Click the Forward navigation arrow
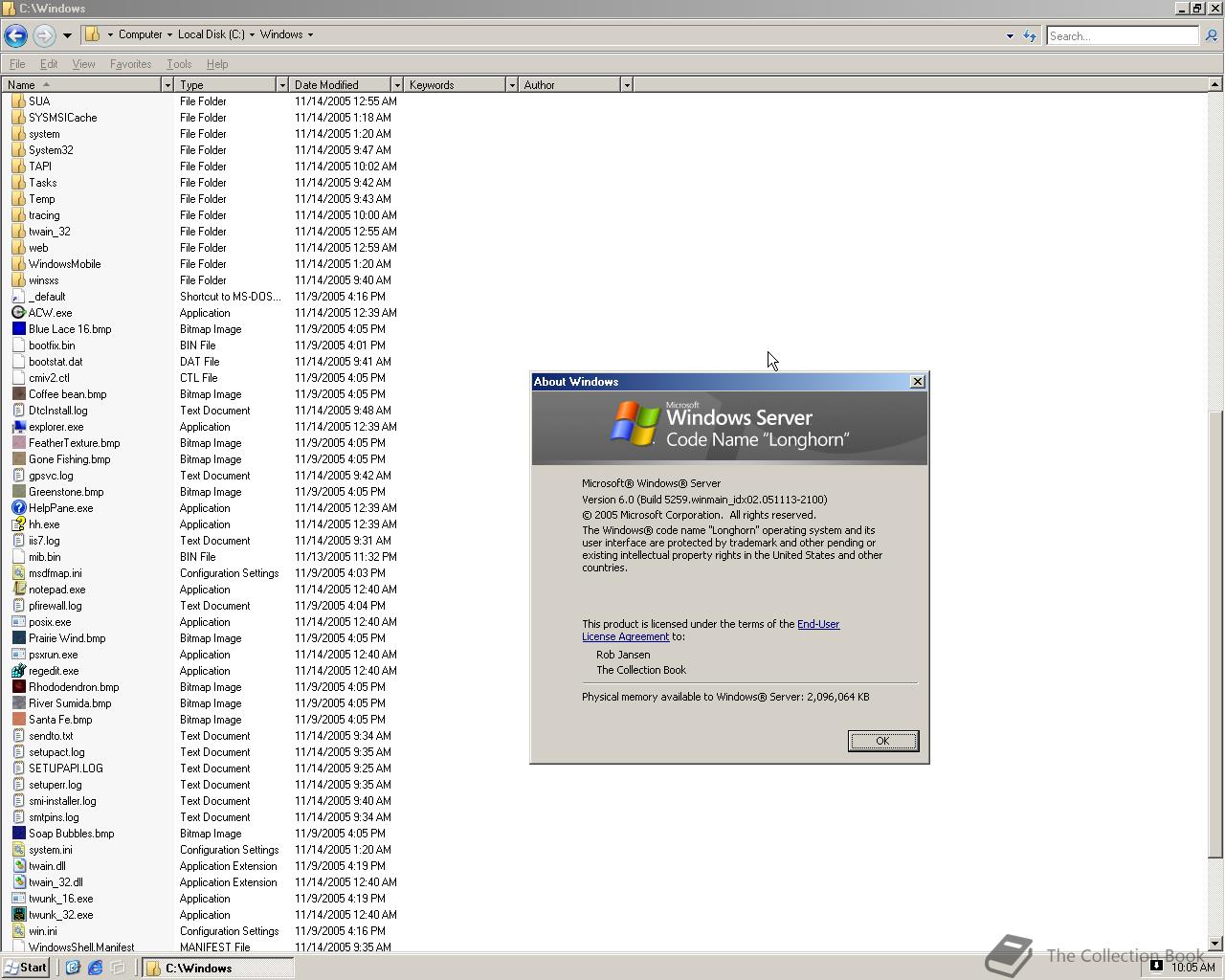This screenshot has width=1225, height=980. pos(44,35)
